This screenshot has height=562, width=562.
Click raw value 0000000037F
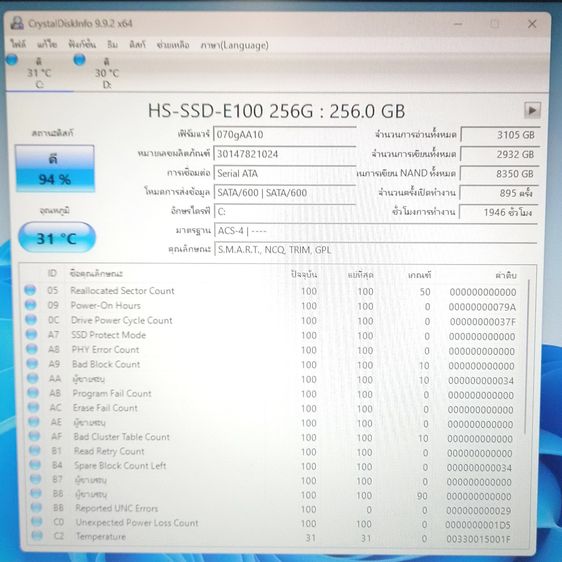click(483, 322)
